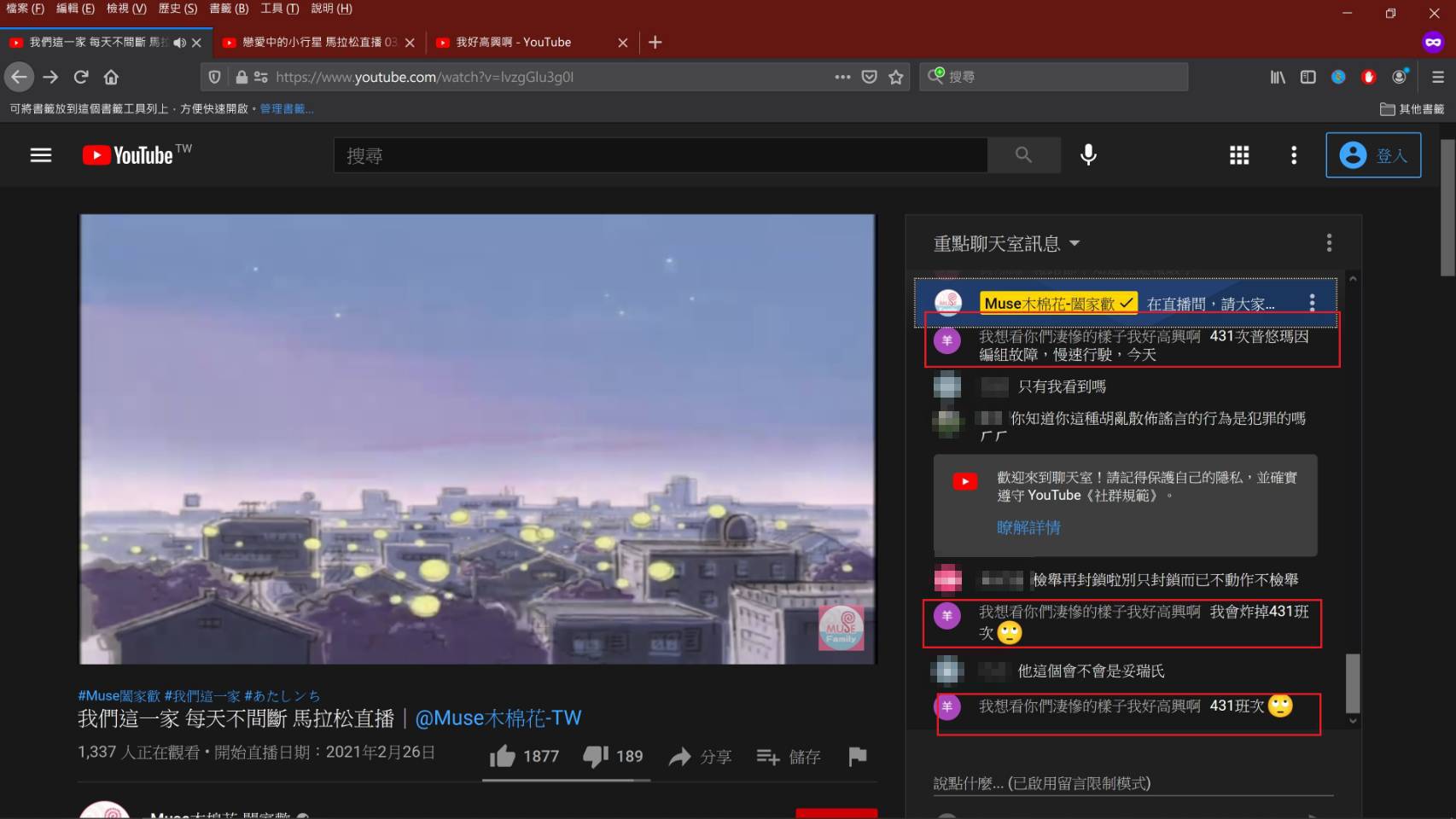Open live chat options three-dot menu
1456x819 pixels.
1329,243
